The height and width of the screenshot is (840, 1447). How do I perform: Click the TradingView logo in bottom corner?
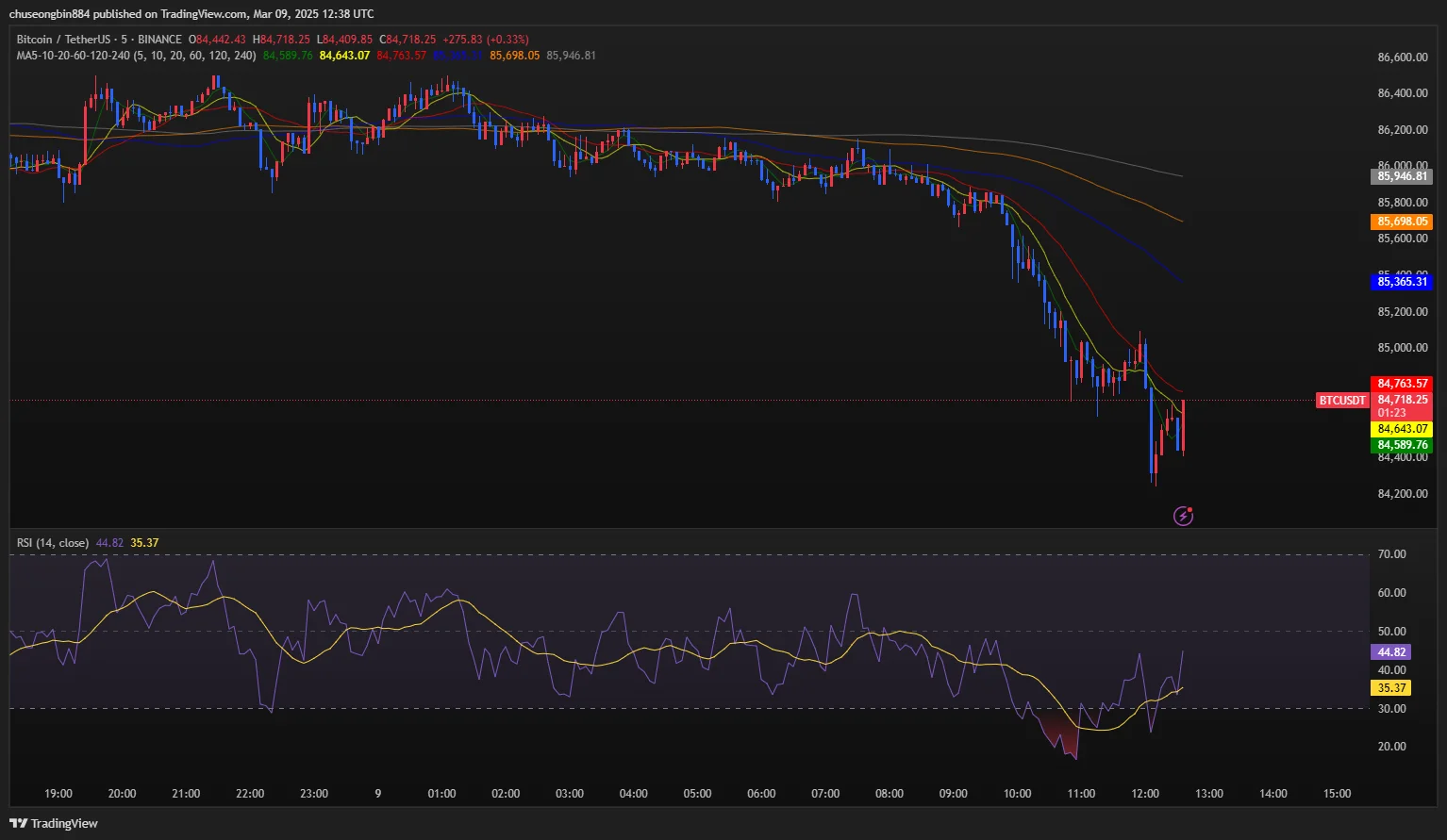(x=54, y=823)
